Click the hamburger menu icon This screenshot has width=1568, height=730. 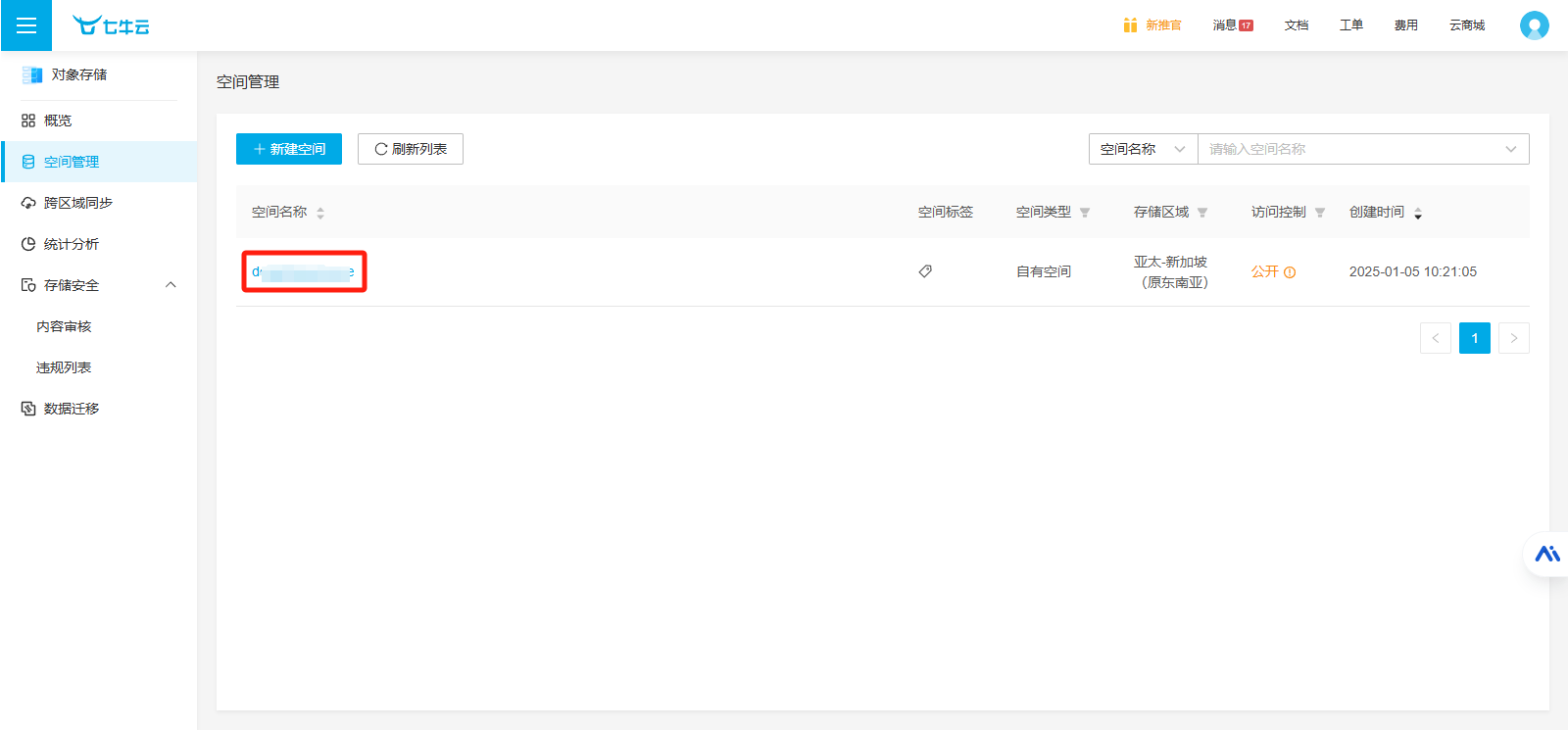pyautogui.click(x=26, y=25)
